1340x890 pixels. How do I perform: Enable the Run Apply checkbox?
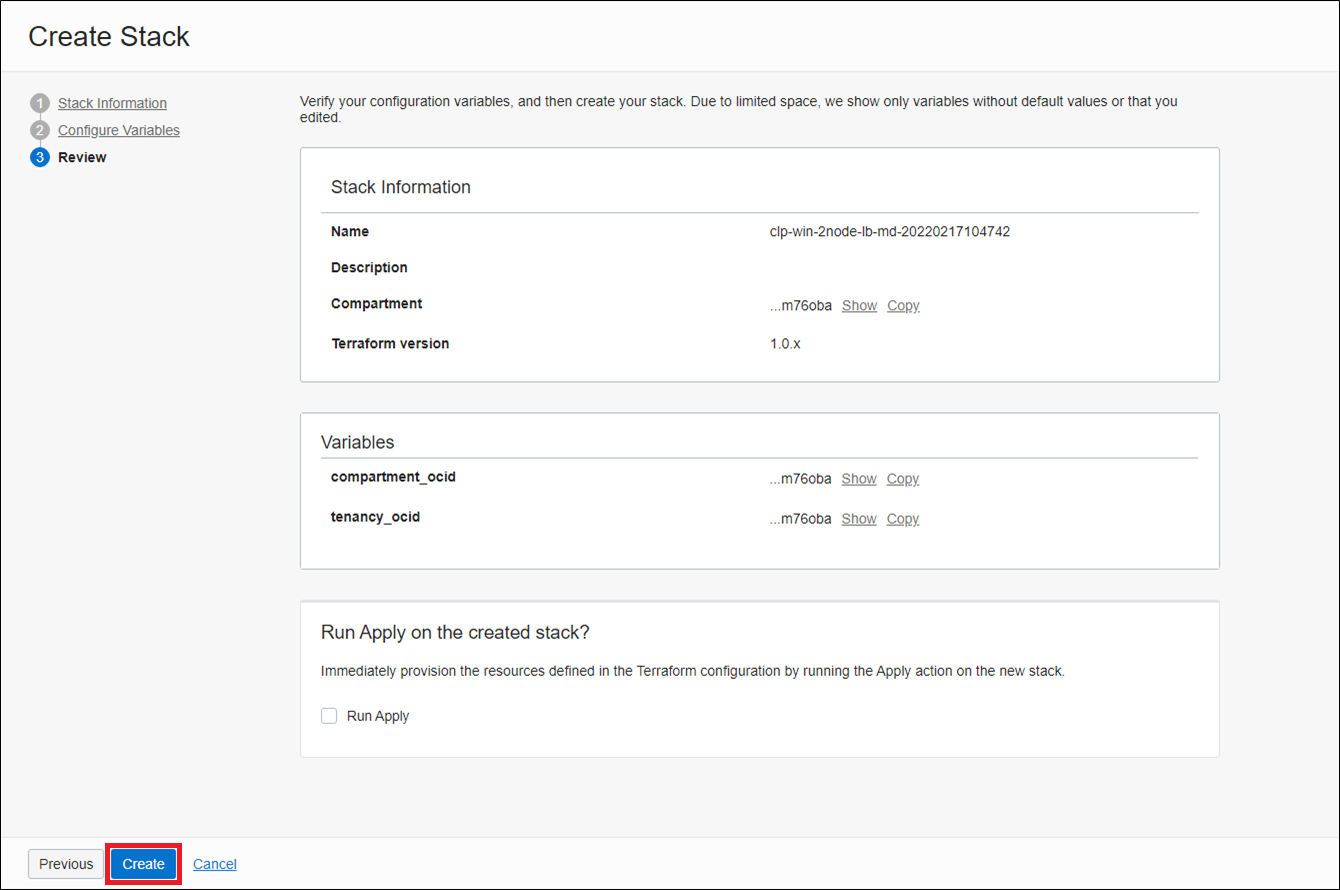329,716
